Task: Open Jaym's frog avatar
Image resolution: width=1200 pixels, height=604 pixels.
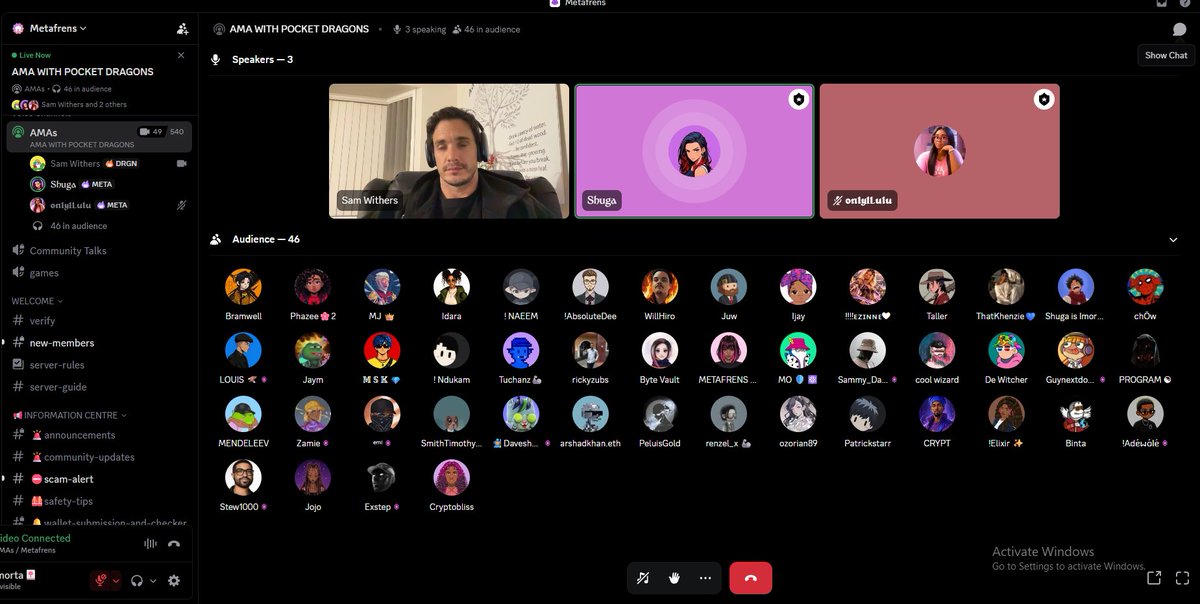Action: coord(313,350)
